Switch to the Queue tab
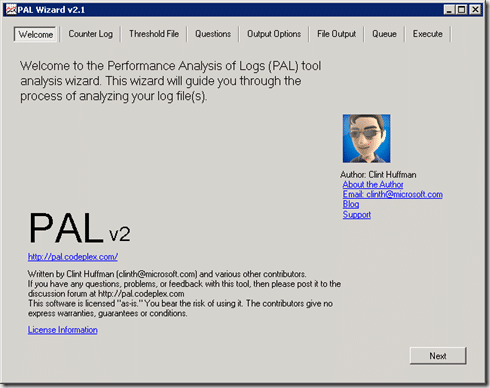This screenshot has width=490, height=388. point(384,34)
